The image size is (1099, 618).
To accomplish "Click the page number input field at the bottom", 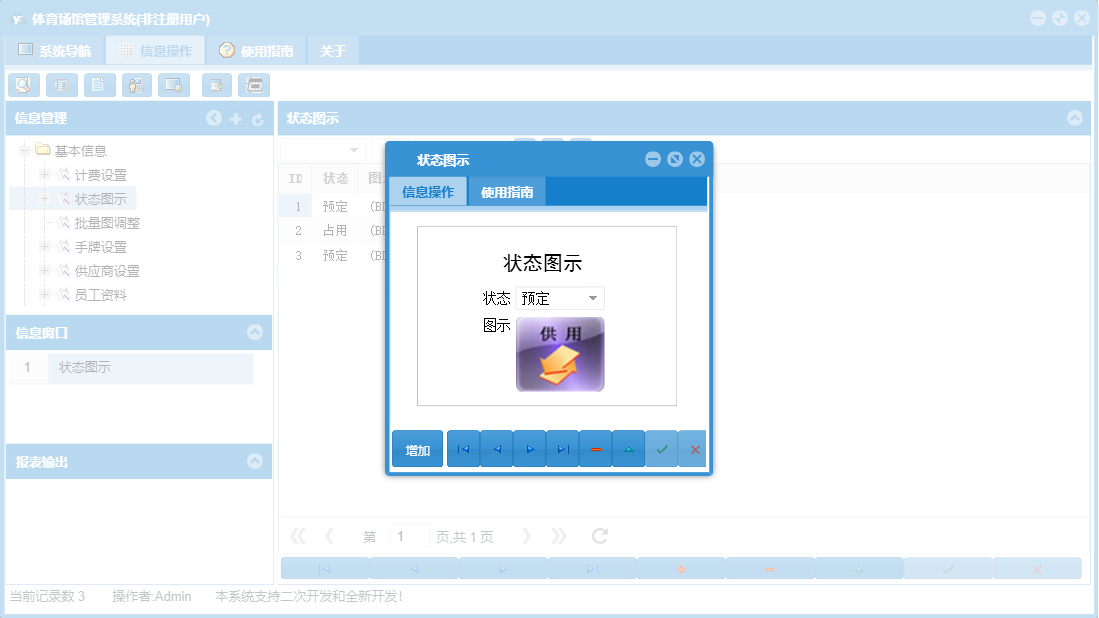I will (409, 536).
